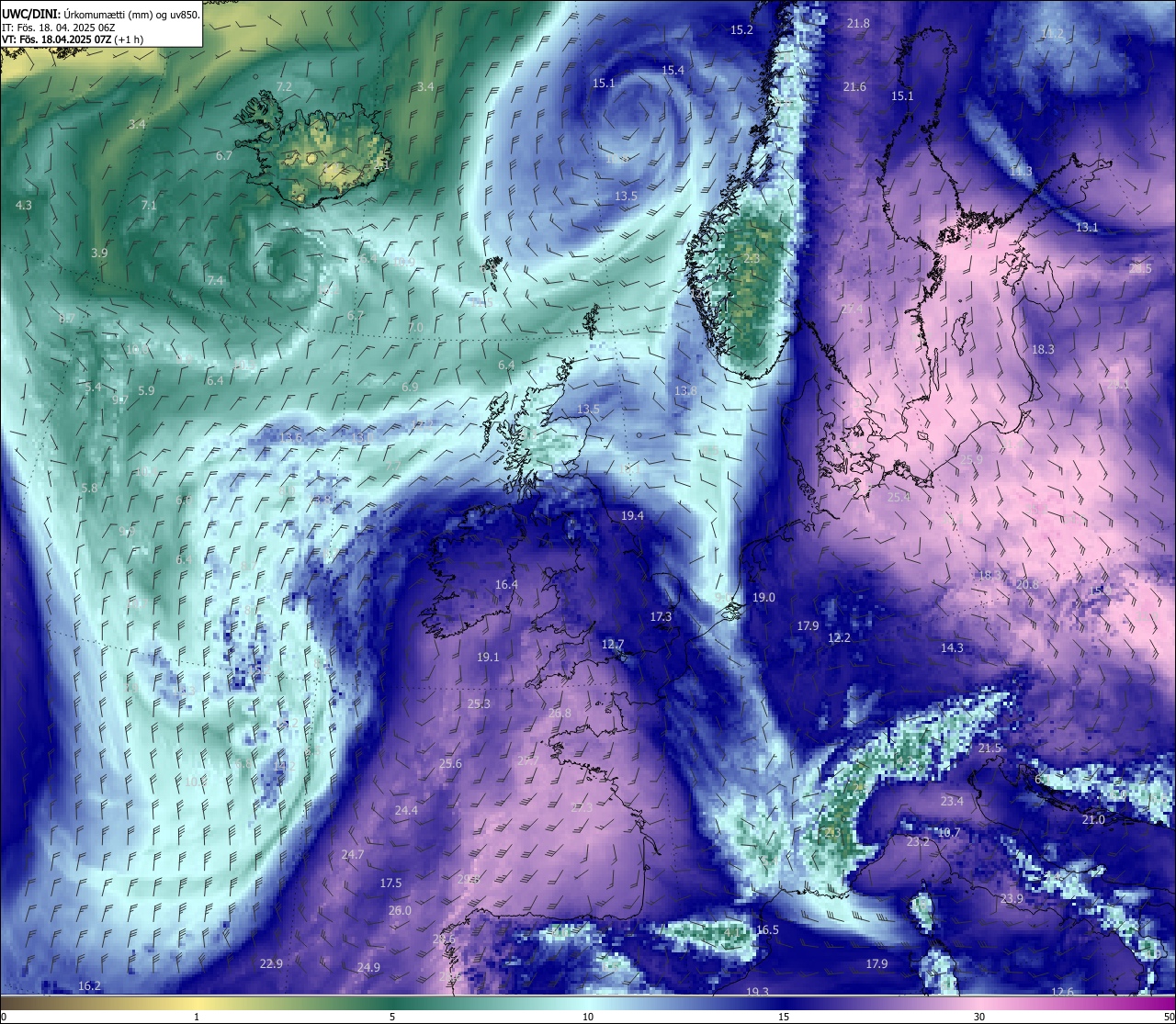This screenshot has width=1176, height=1024.
Task: Click the map value "16.4" over Ireland
Action: [506, 585]
